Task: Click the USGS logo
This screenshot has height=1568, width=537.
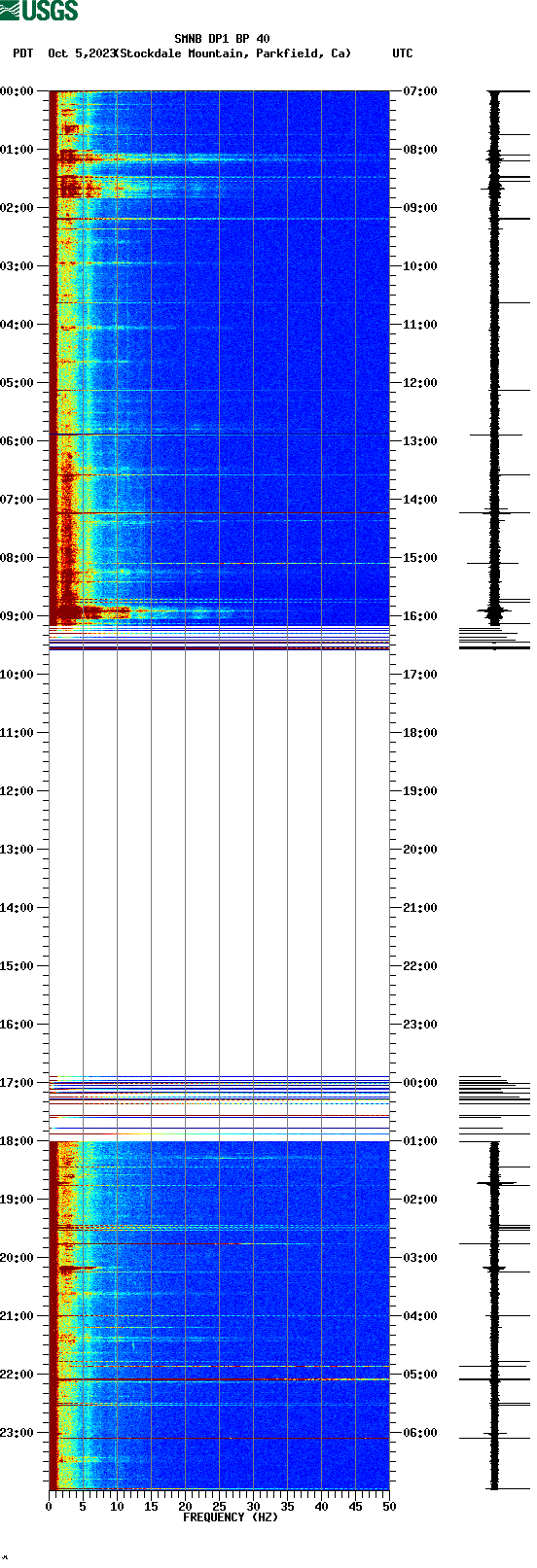Action: click(39, 11)
